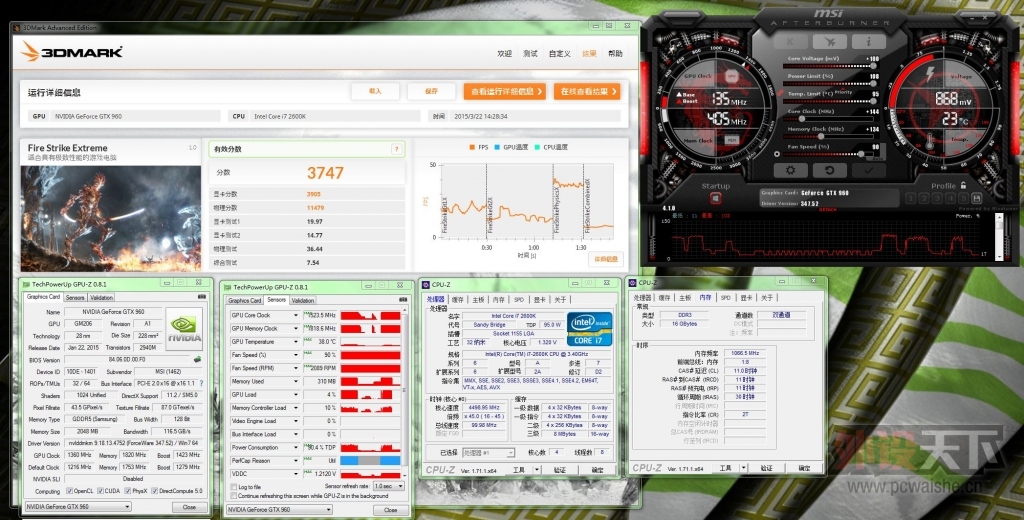Click 在线查看结果 orange button

(x=586, y=91)
